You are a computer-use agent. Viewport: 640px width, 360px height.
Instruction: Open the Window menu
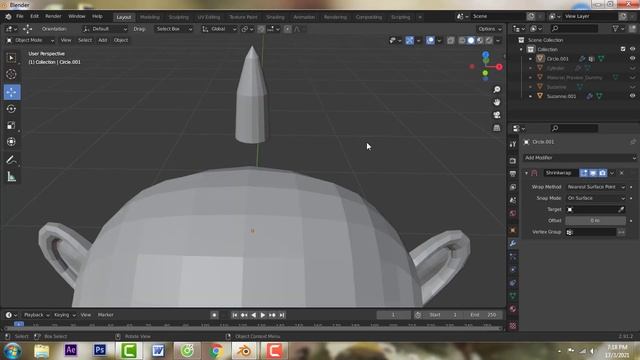[77, 17]
